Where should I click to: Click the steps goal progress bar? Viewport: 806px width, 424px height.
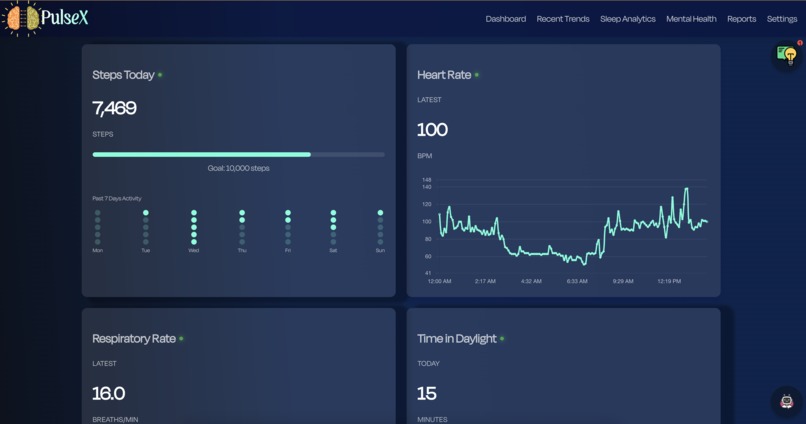pos(239,154)
